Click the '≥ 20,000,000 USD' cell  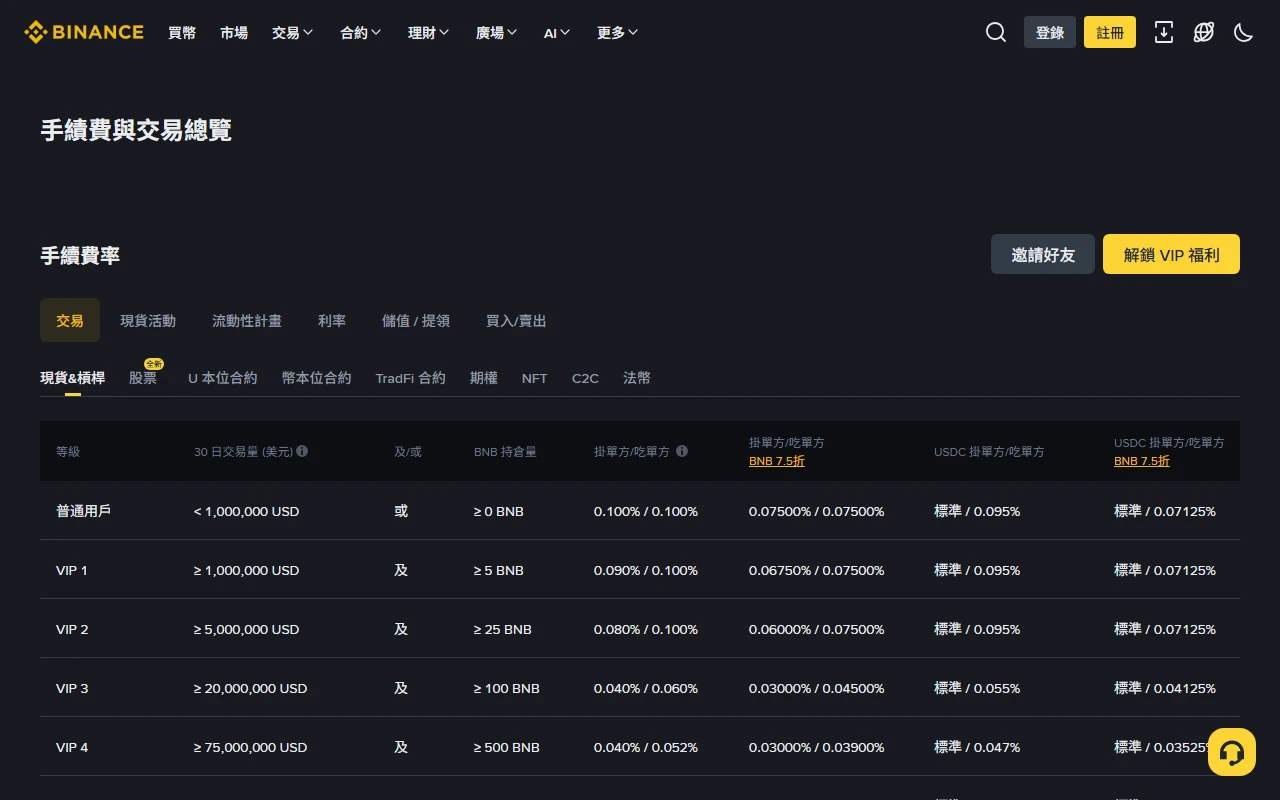pyautogui.click(x=251, y=688)
